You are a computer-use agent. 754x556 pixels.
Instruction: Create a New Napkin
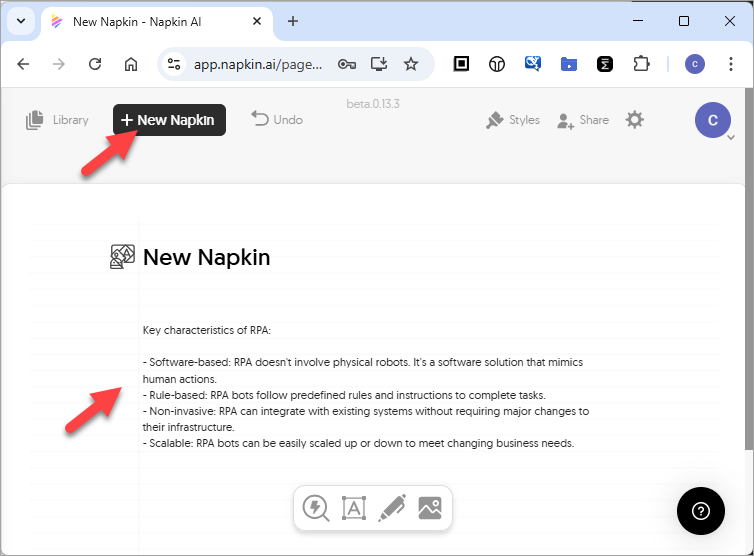(169, 120)
